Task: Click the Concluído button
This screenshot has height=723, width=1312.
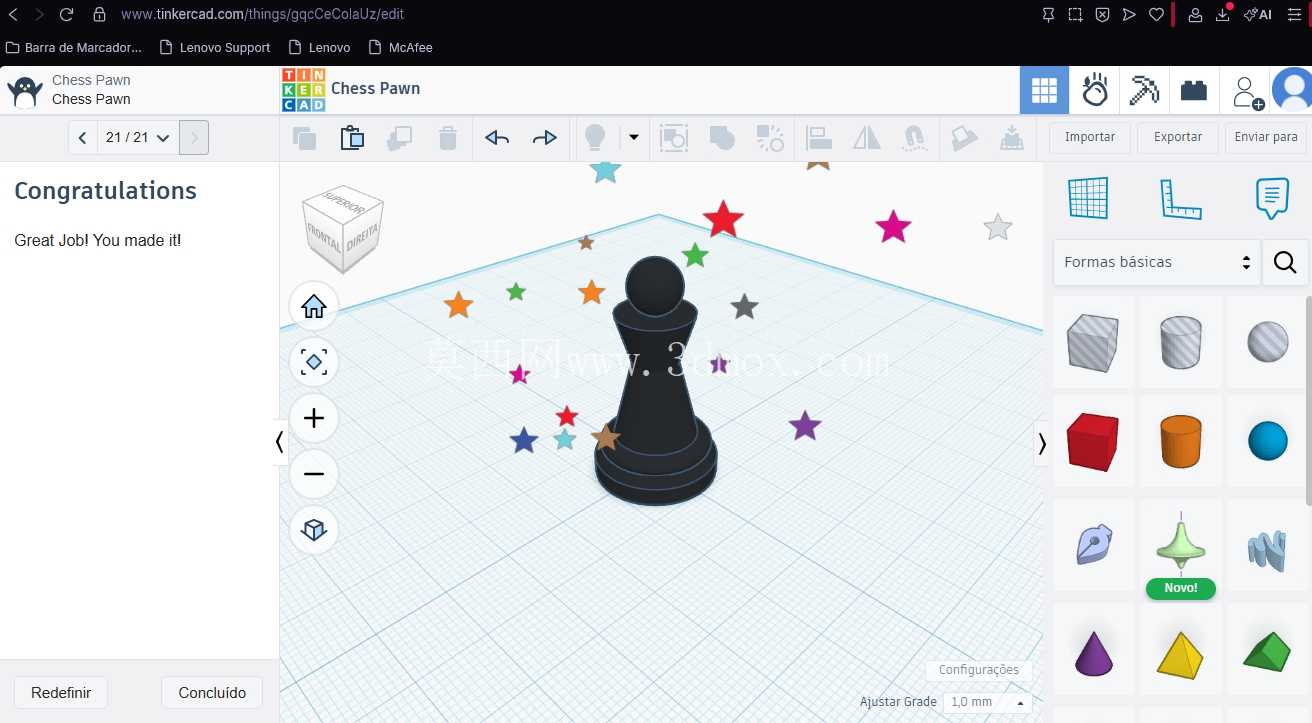Action: [212, 693]
